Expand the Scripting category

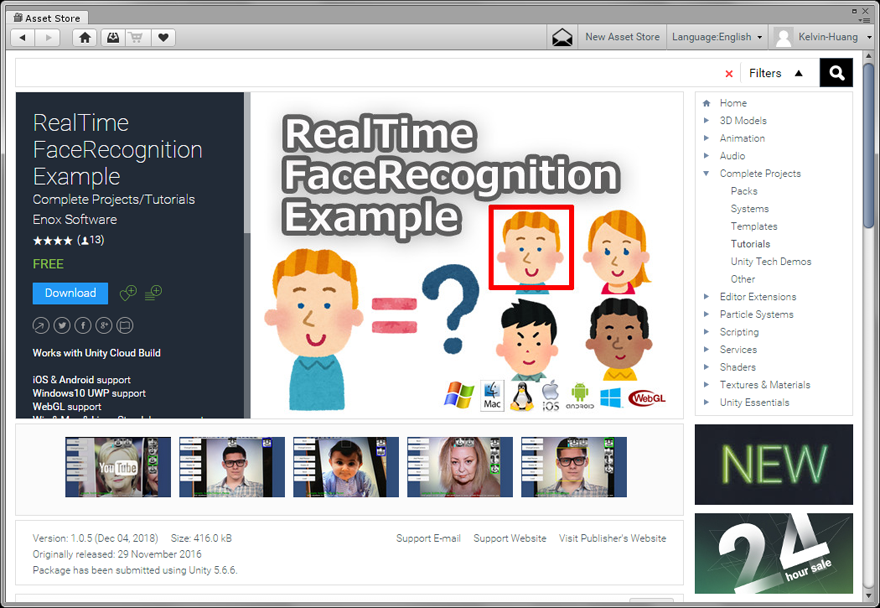pos(707,332)
